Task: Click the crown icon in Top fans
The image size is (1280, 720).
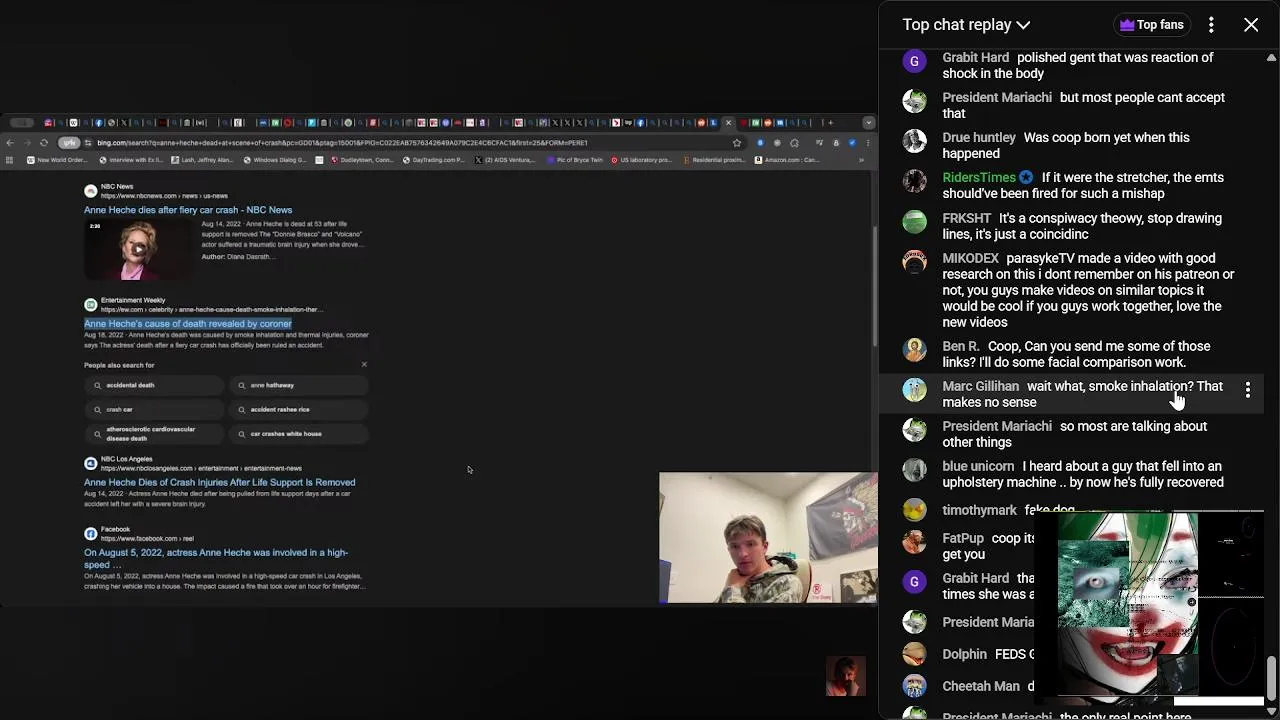Action: click(x=1127, y=25)
